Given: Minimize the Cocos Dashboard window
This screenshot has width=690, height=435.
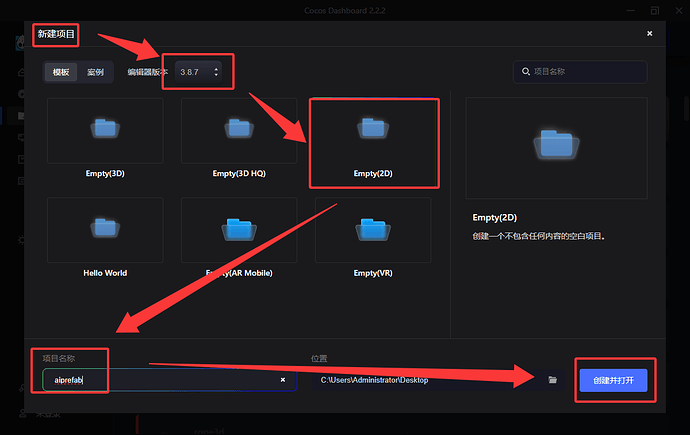Looking at the screenshot, I should tap(631, 11).
